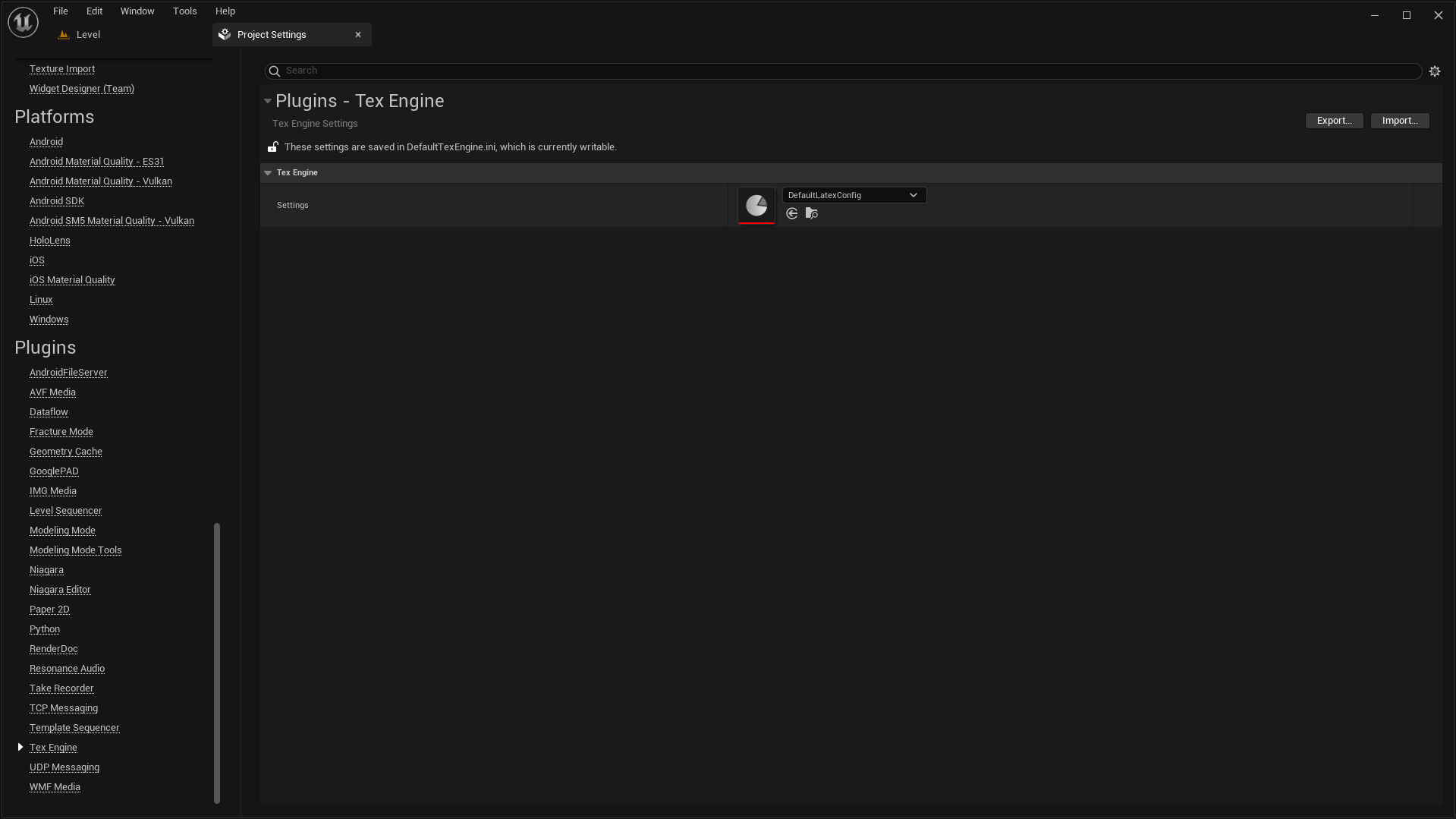Open UDP Messaging plugin settings

pos(64,767)
